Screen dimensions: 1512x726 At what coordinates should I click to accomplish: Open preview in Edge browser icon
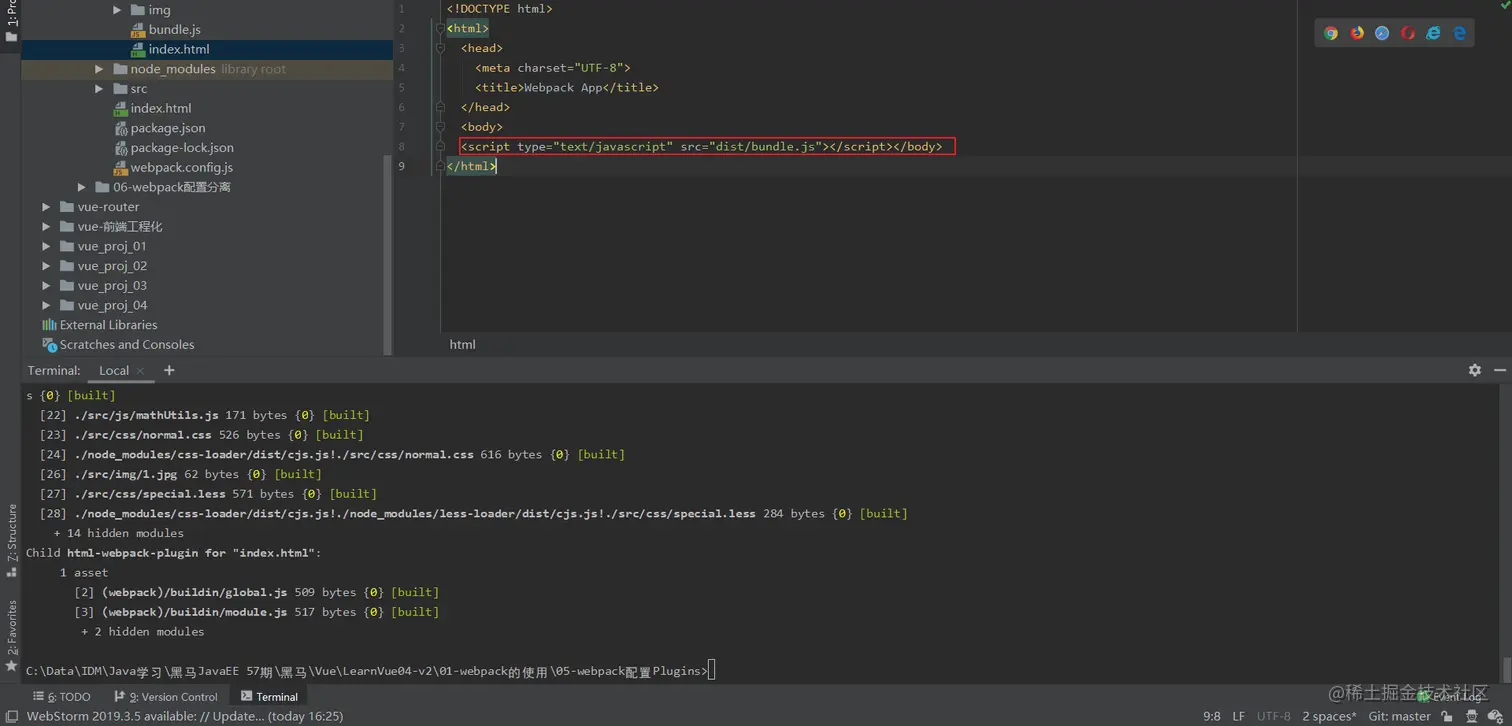pos(1459,33)
